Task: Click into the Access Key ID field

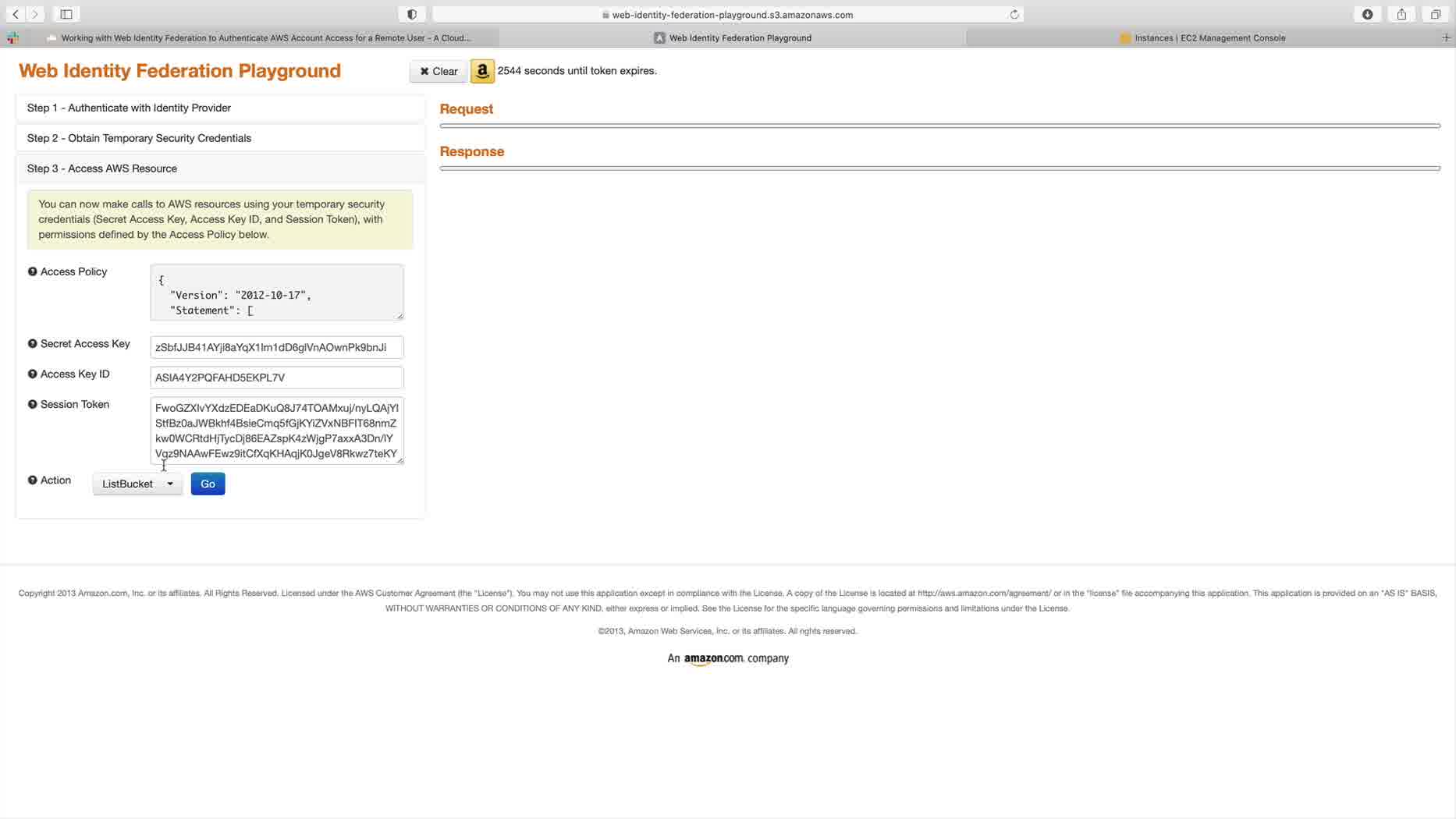Action: [x=277, y=378]
